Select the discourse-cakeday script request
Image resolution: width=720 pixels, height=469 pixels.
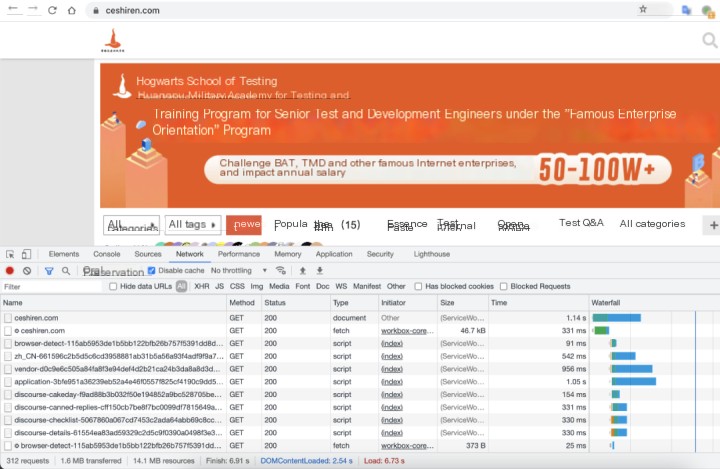click(360, 395)
